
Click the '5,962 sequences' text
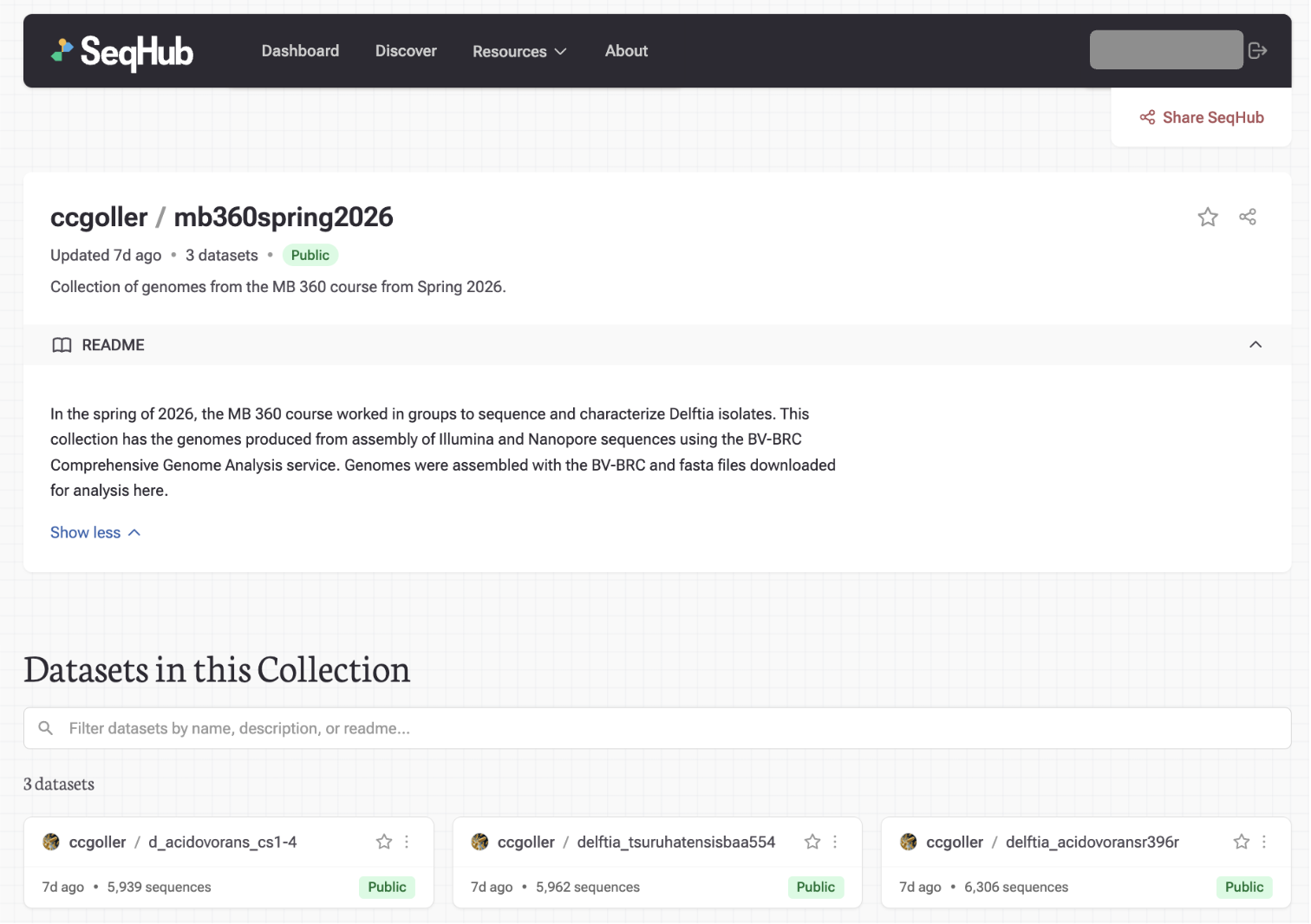click(588, 887)
